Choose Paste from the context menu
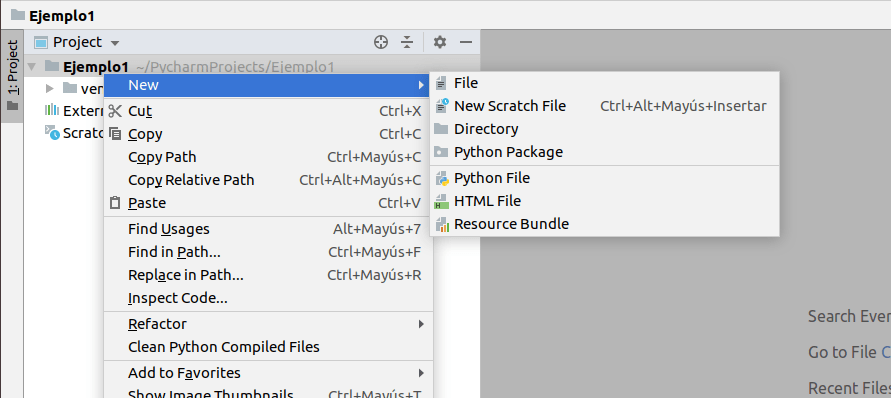This screenshot has width=891, height=398. pos(268,203)
